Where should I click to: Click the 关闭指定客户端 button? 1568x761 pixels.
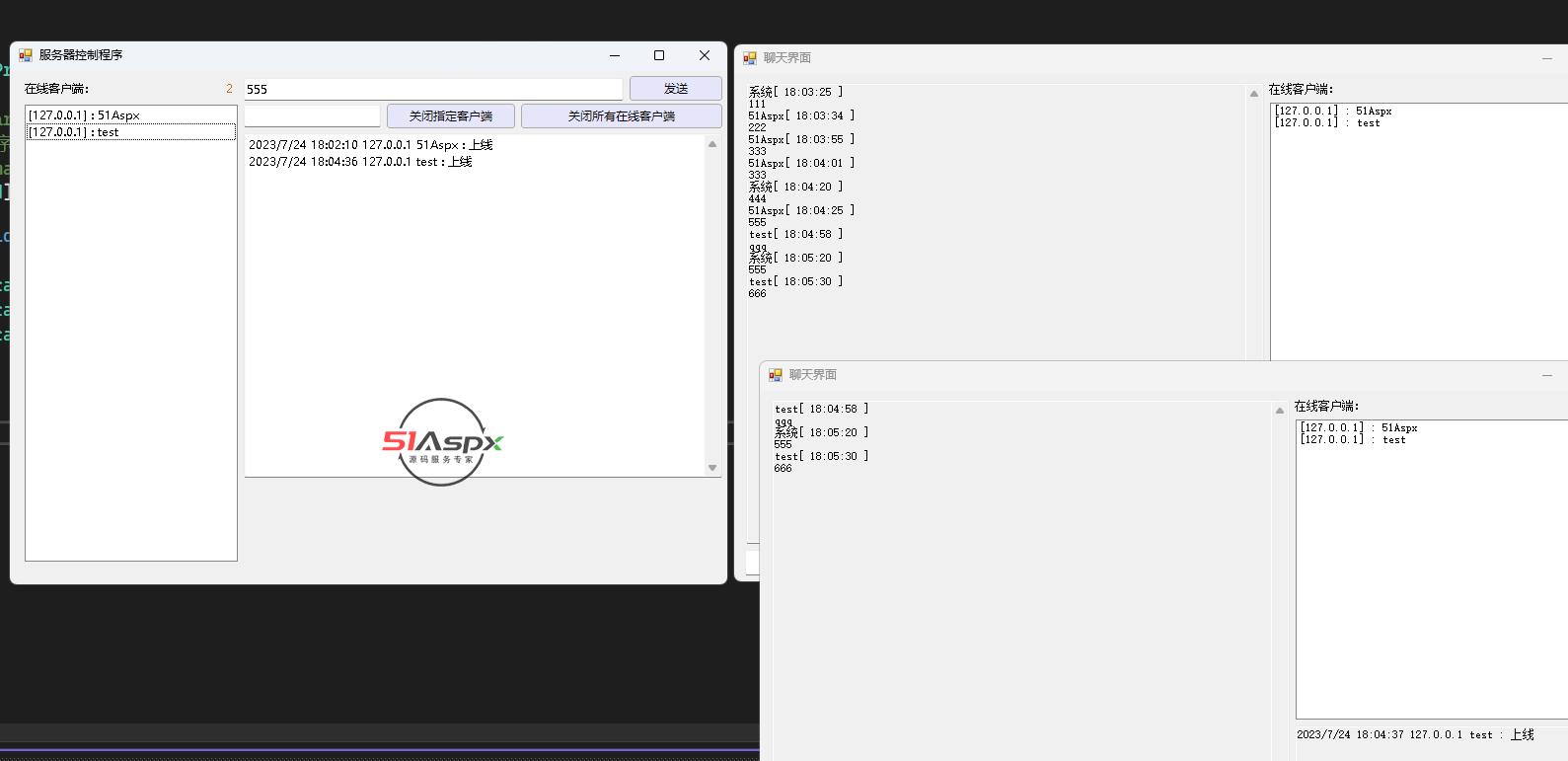pyautogui.click(x=451, y=116)
